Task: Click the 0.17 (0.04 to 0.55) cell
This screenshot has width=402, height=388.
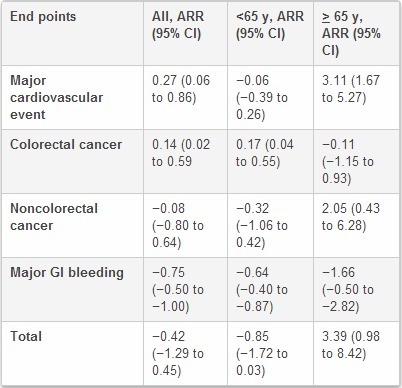Action: [270, 161]
